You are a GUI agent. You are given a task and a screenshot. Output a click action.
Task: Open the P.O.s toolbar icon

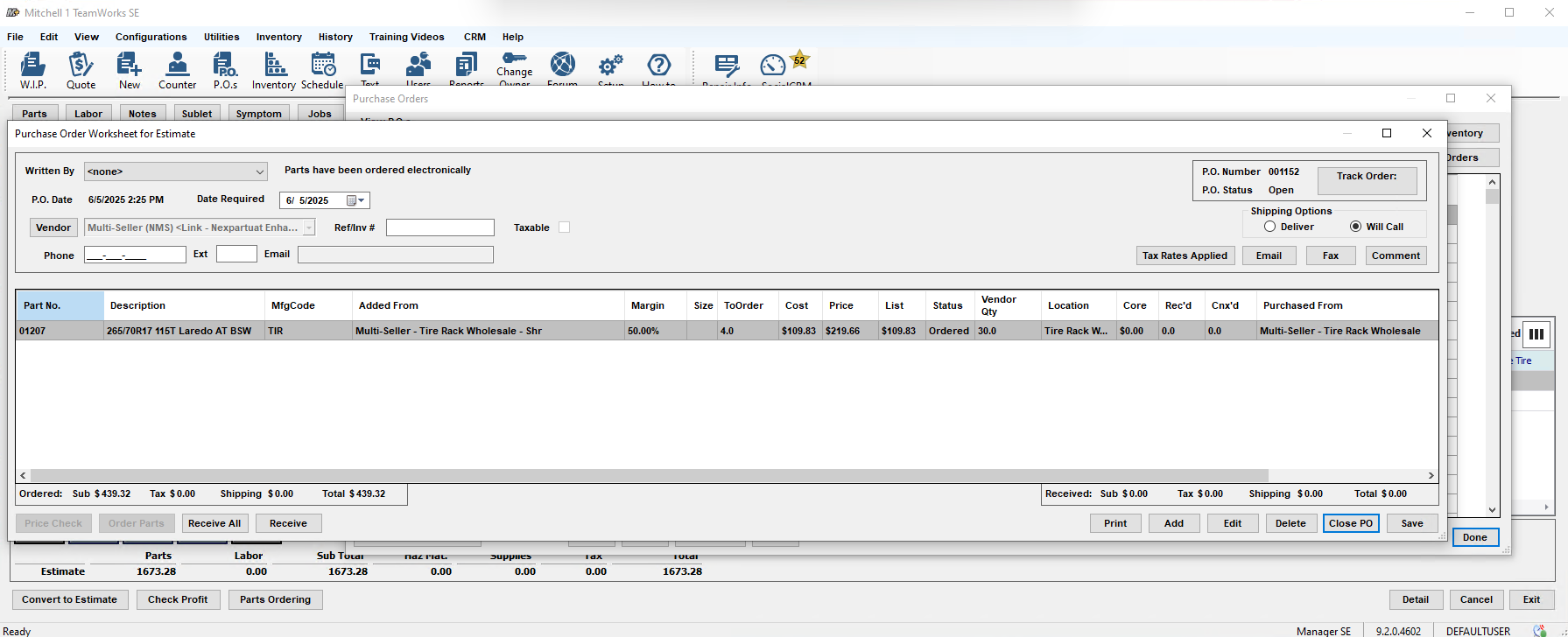[x=225, y=70]
